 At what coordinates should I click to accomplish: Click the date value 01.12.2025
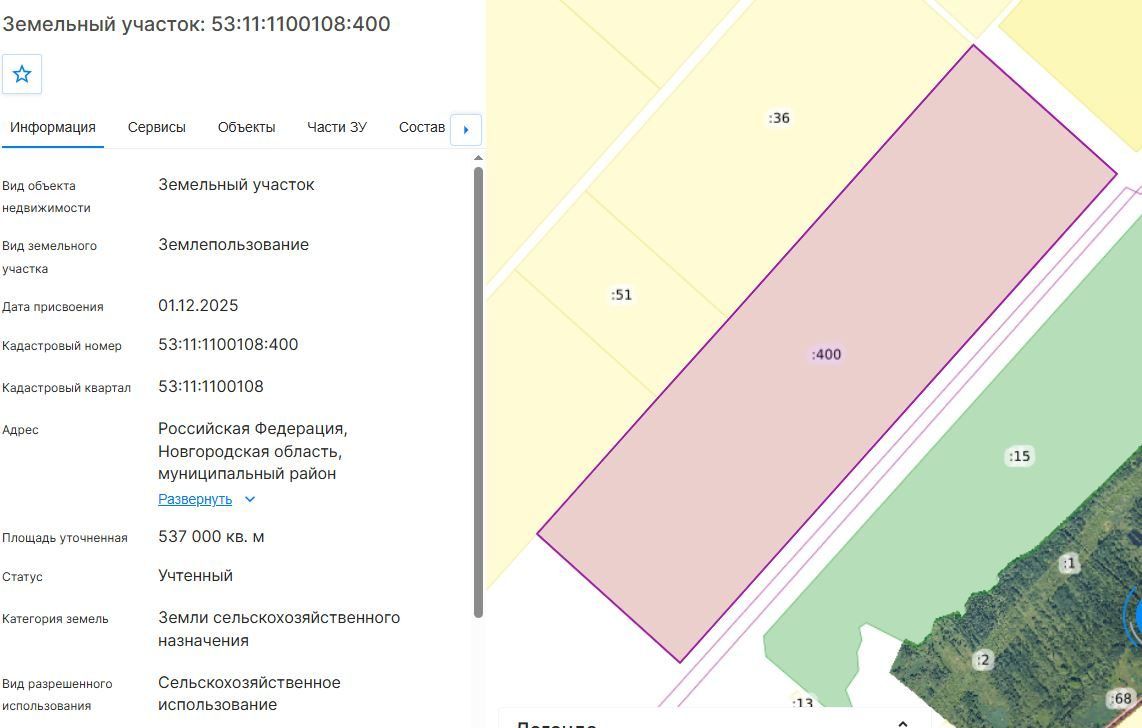[198, 306]
